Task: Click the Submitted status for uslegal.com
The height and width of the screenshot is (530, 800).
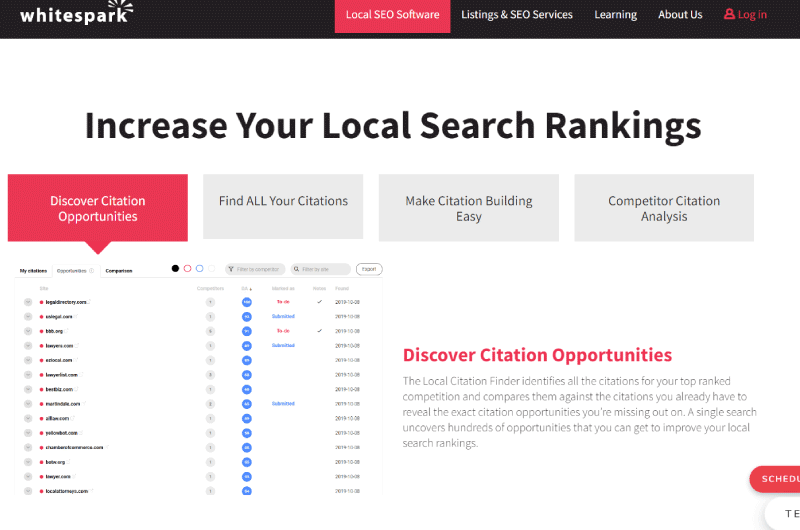Action: click(x=283, y=316)
